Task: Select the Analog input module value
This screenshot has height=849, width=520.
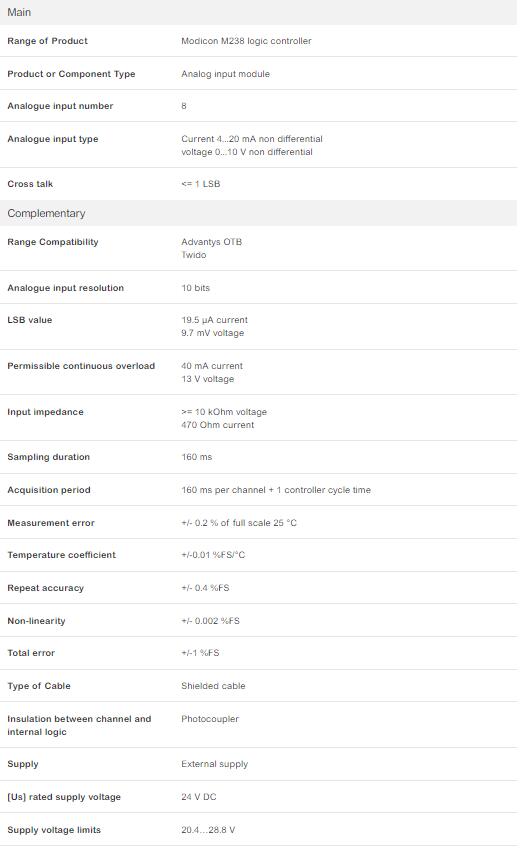Action: pos(225,74)
